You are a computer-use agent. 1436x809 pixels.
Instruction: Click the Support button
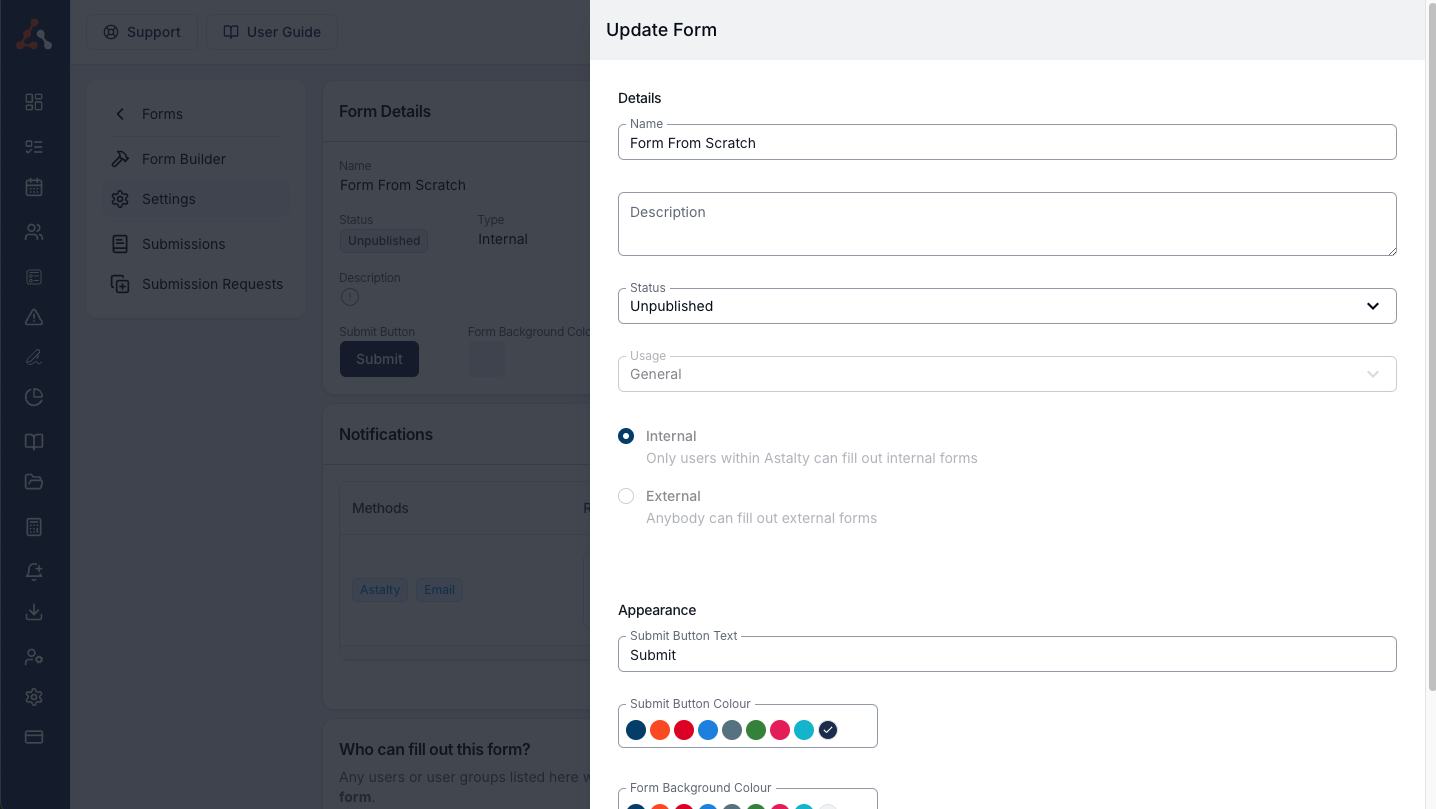(142, 32)
